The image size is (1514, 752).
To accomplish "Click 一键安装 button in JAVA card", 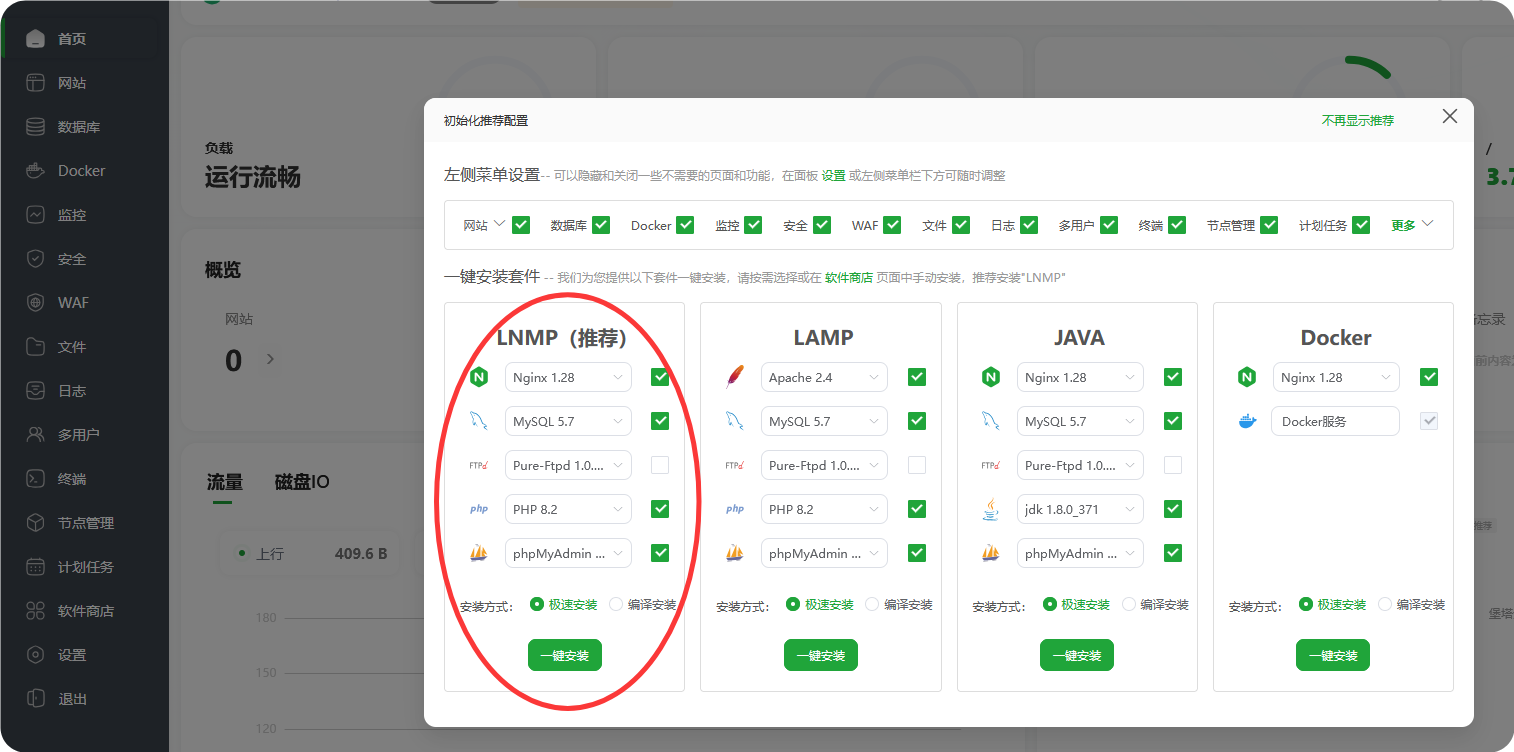I will tap(1077, 655).
